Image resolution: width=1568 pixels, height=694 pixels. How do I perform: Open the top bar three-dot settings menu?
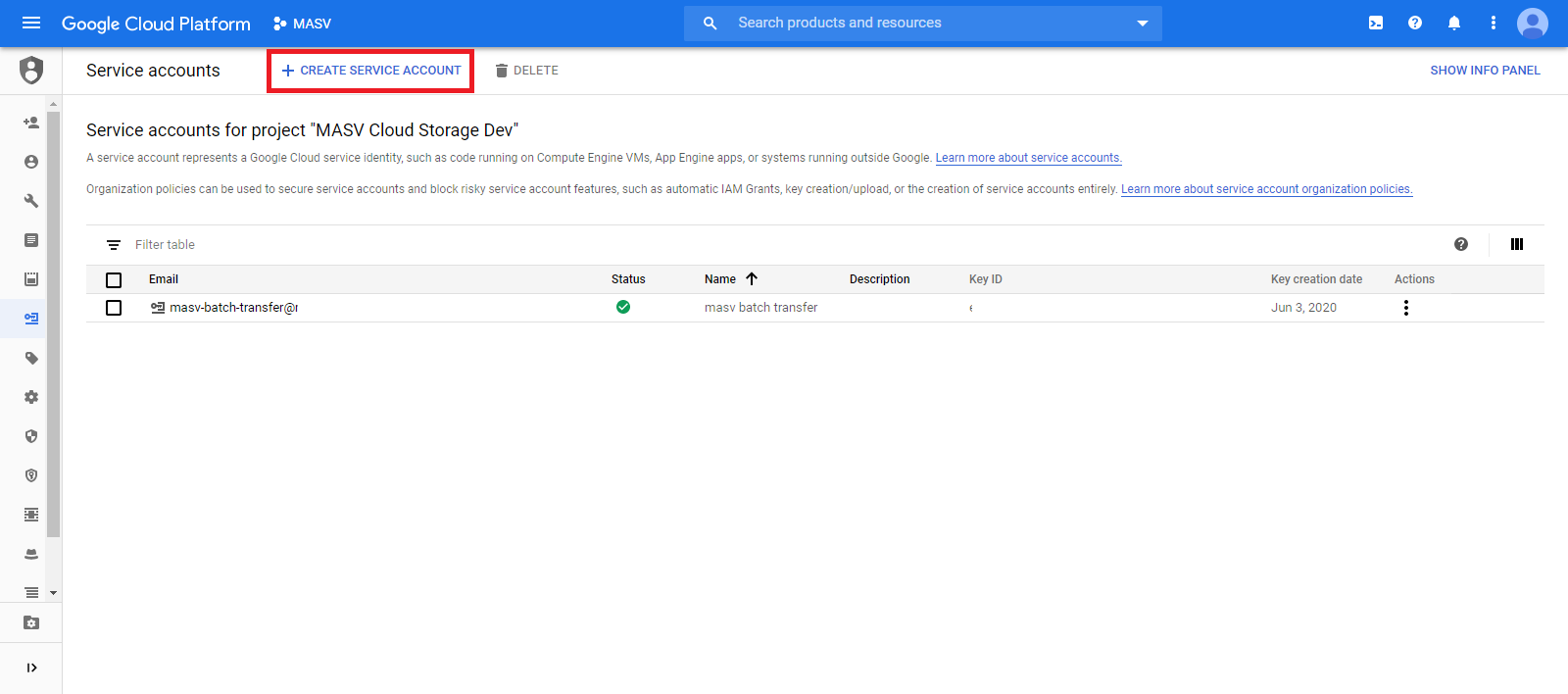click(x=1494, y=23)
